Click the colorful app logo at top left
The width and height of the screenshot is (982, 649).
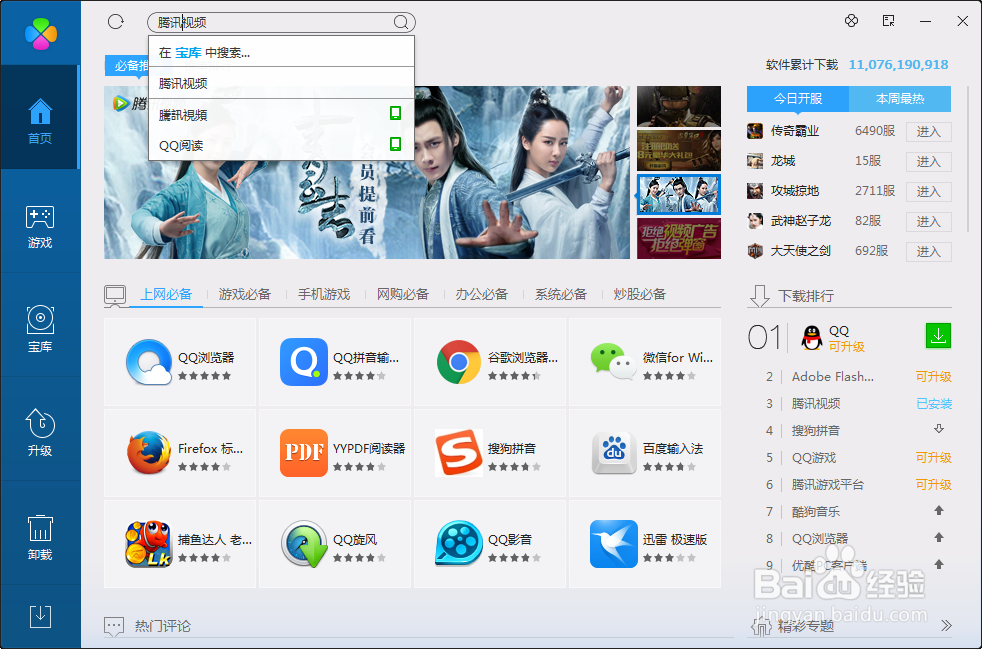coord(41,33)
